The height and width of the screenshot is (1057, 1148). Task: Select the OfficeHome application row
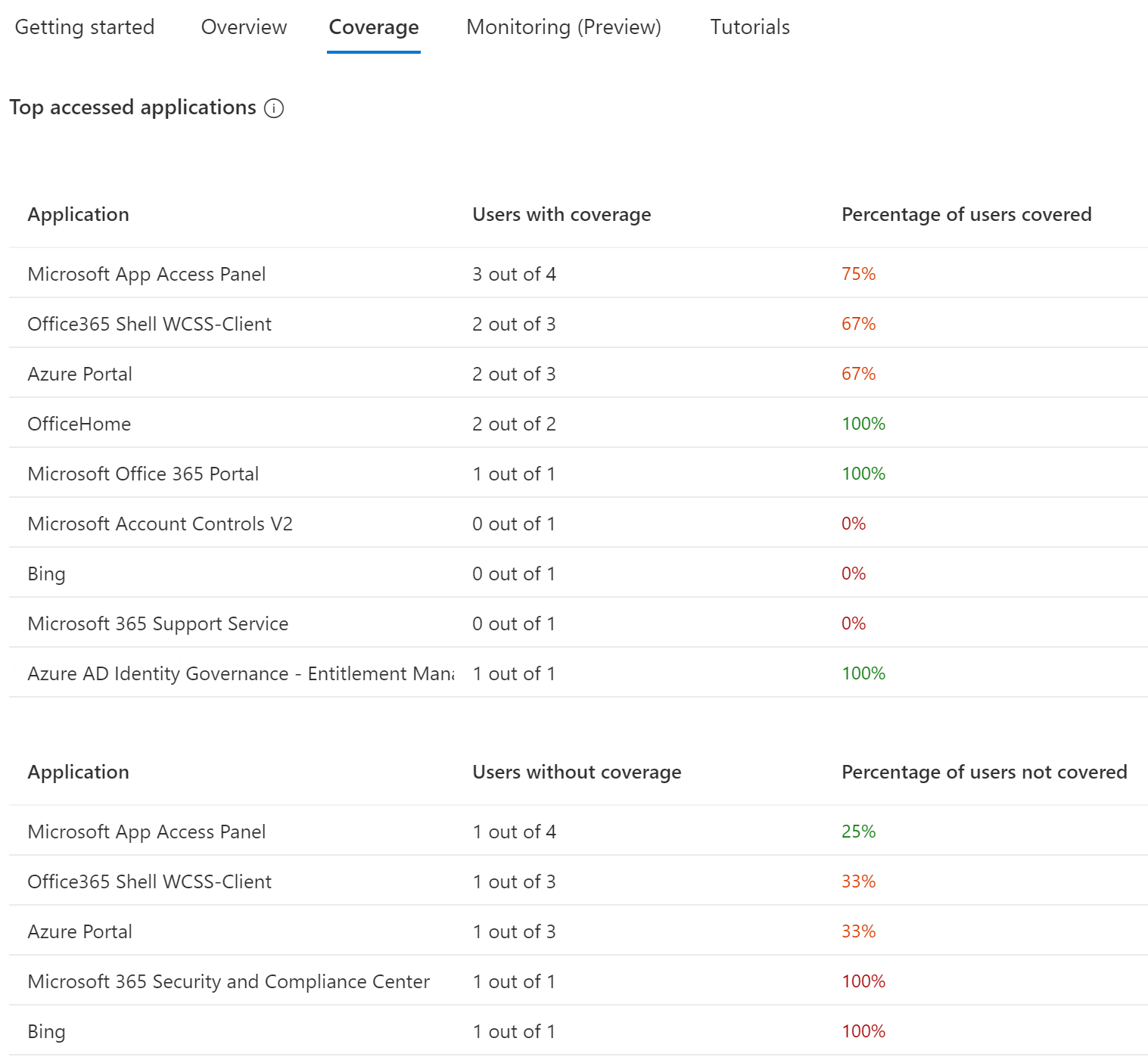pos(79,424)
